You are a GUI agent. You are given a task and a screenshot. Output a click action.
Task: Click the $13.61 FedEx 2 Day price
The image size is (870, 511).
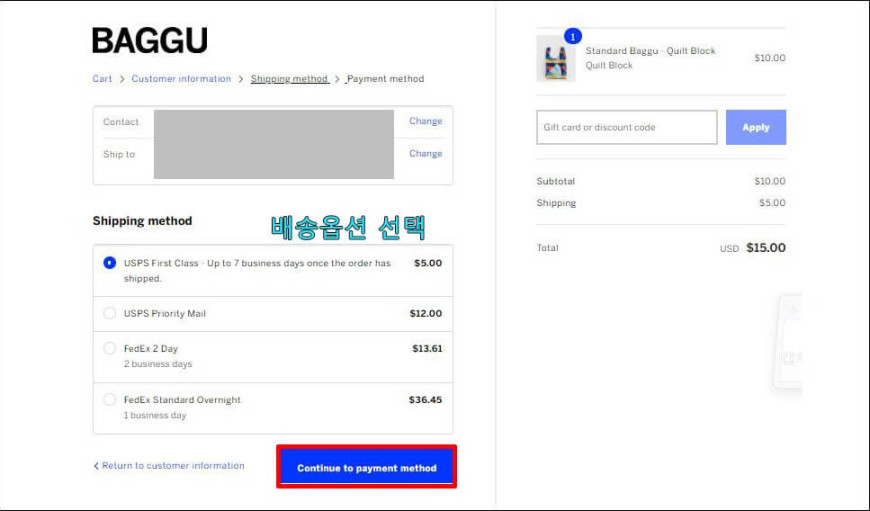pyautogui.click(x=427, y=348)
